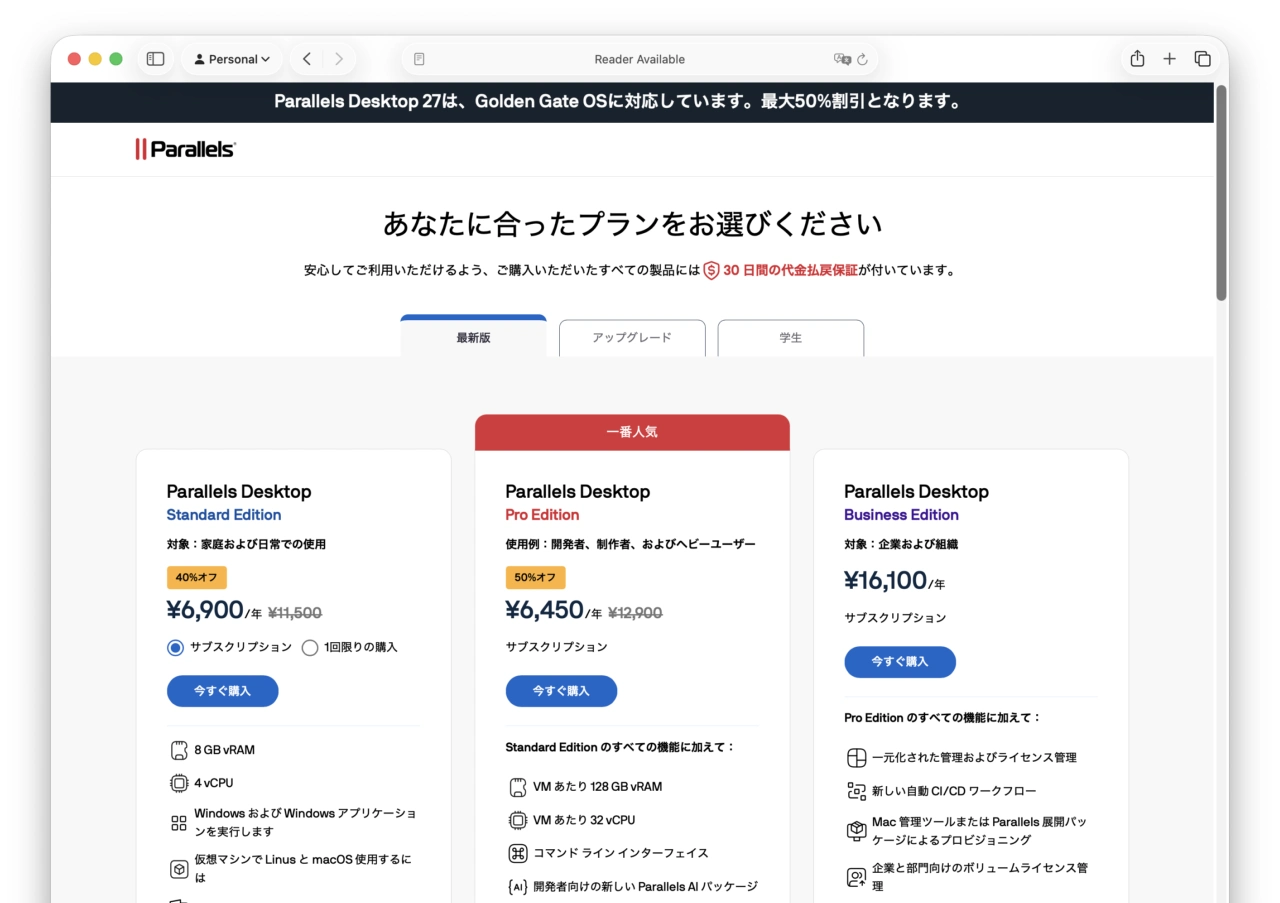Switch to the アップグレード tab
The width and height of the screenshot is (1280, 903).
(632, 338)
